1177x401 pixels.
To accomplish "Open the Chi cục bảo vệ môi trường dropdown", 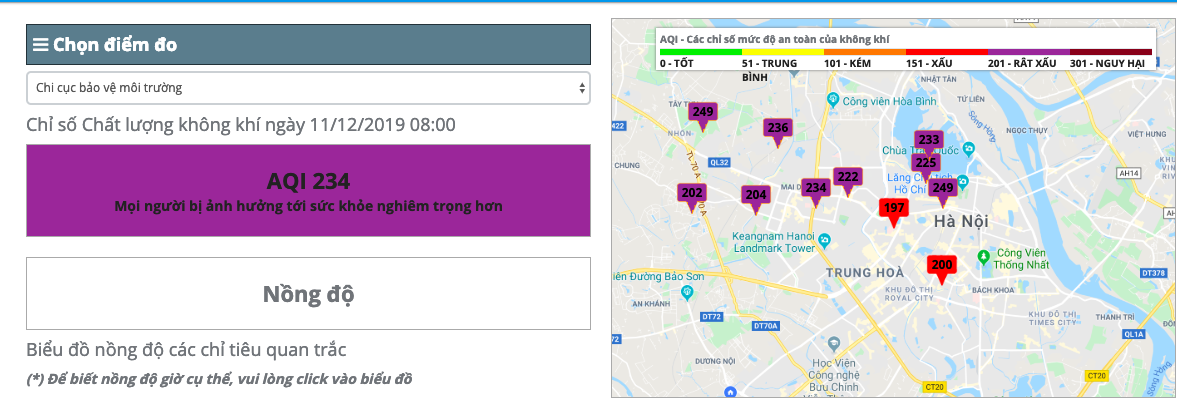I will tap(309, 88).
